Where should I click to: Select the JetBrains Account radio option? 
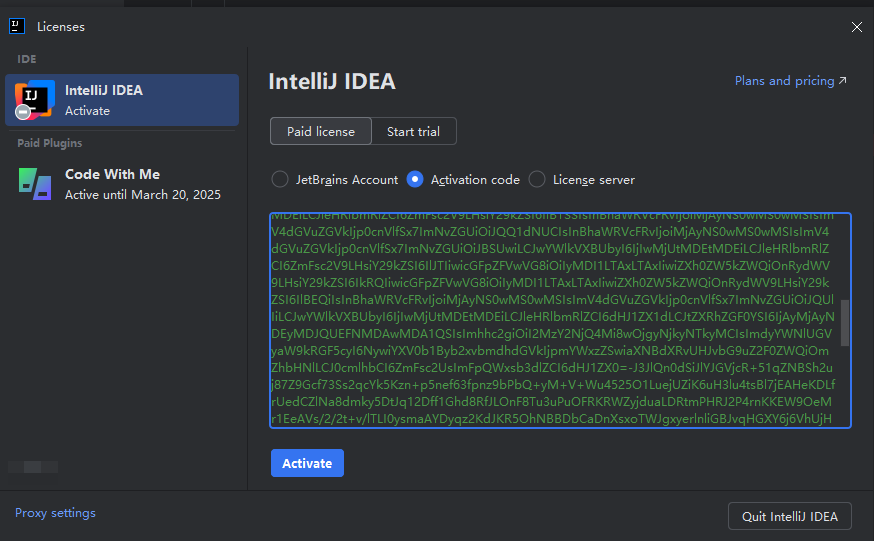click(x=280, y=180)
